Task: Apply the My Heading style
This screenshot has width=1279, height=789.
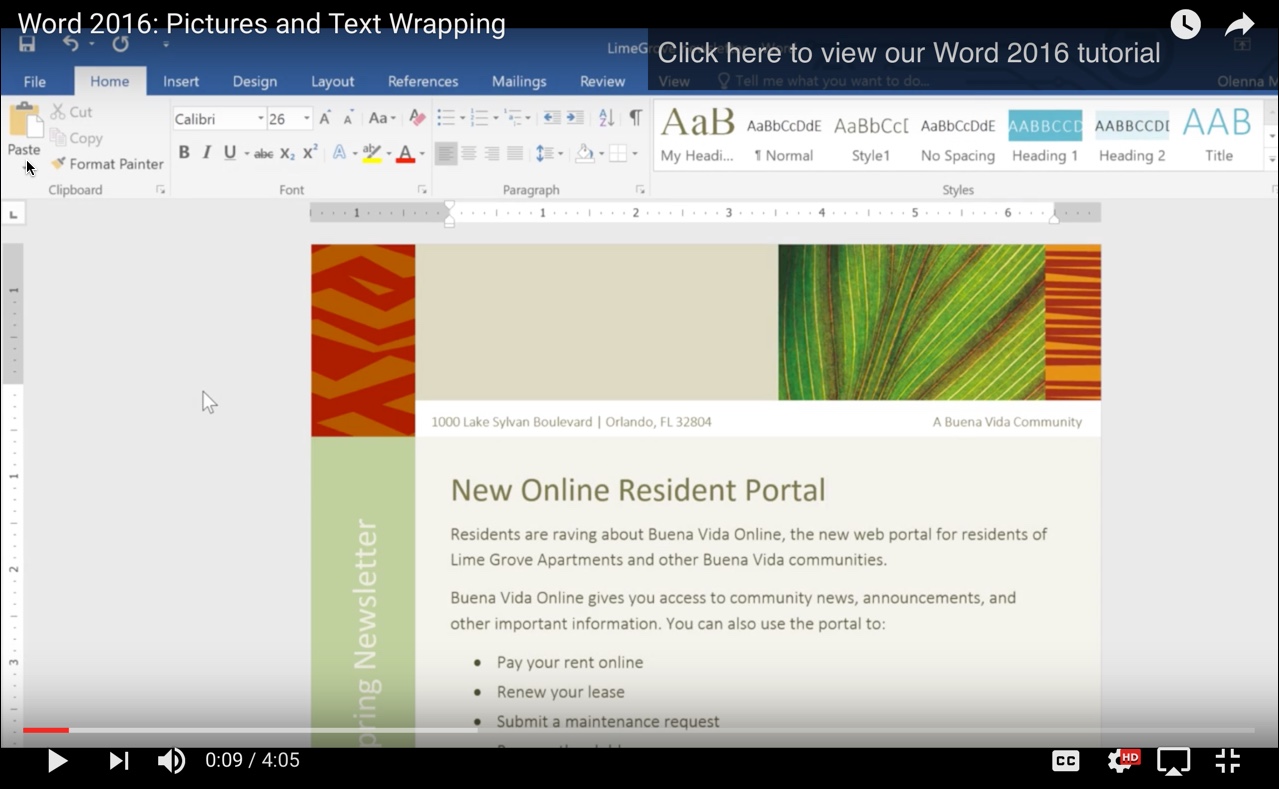Action: 697,134
